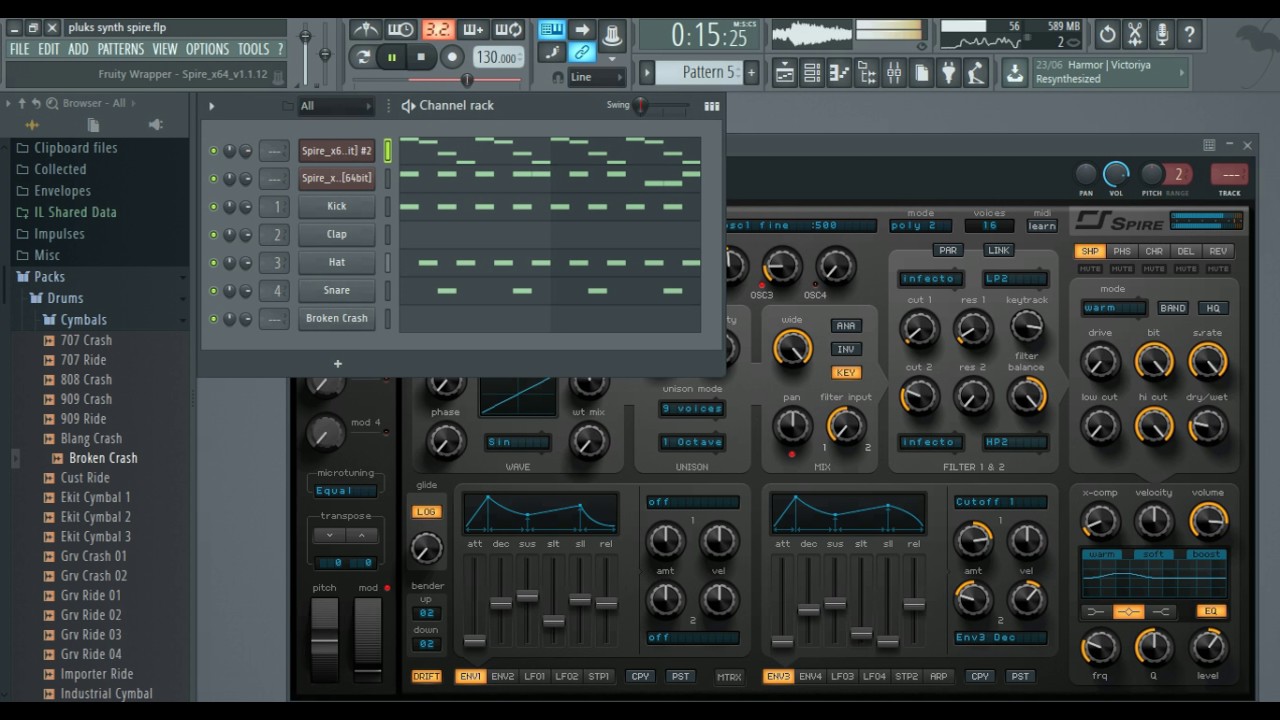Click the Kick channel button
Viewport: 1280px width, 720px height.
click(x=337, y=206)
